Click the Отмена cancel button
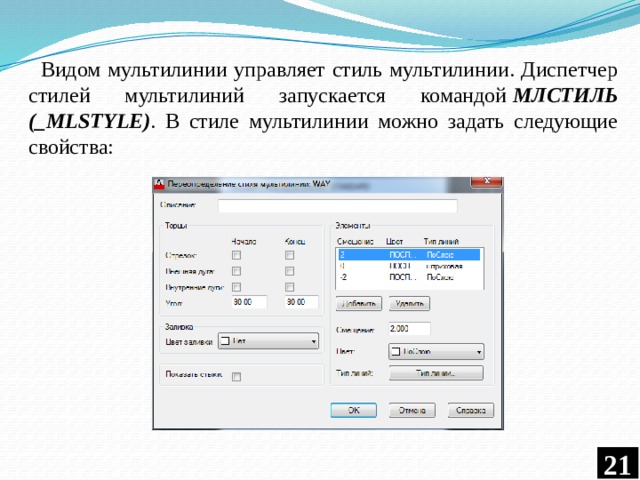Image resolution: width=640 pixels, height=480 pixels. click(x=412, y=411)
